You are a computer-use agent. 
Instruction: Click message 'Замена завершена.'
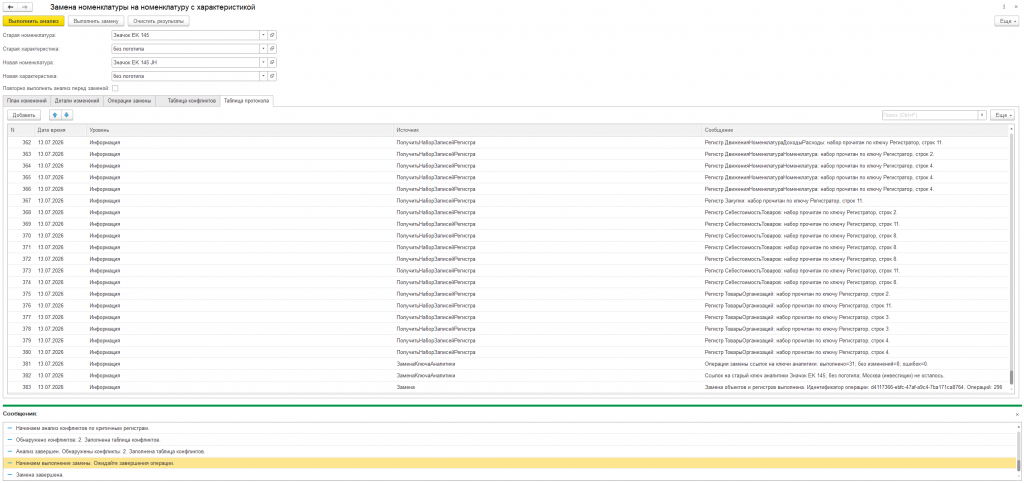(x=40, y=475)
